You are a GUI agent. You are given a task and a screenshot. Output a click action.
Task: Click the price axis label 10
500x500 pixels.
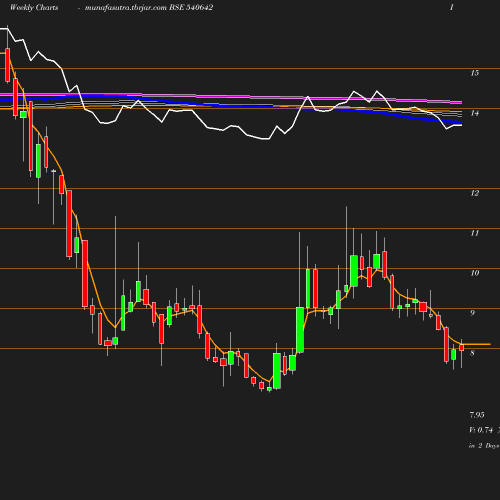(x=475, y=273)
